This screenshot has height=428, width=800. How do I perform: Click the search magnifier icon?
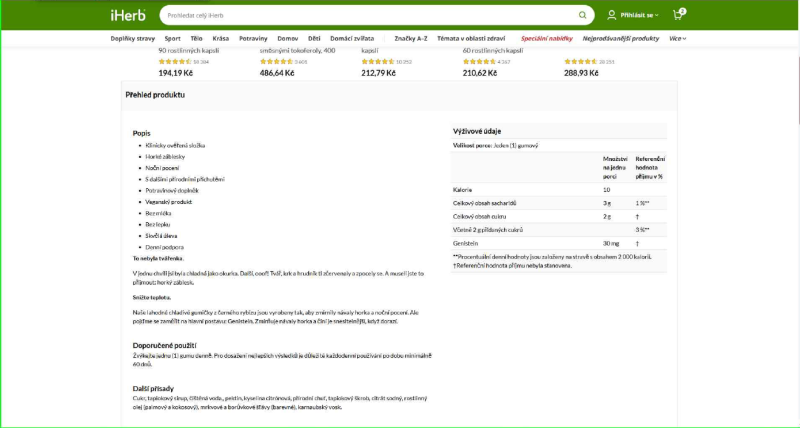(583, 16)
